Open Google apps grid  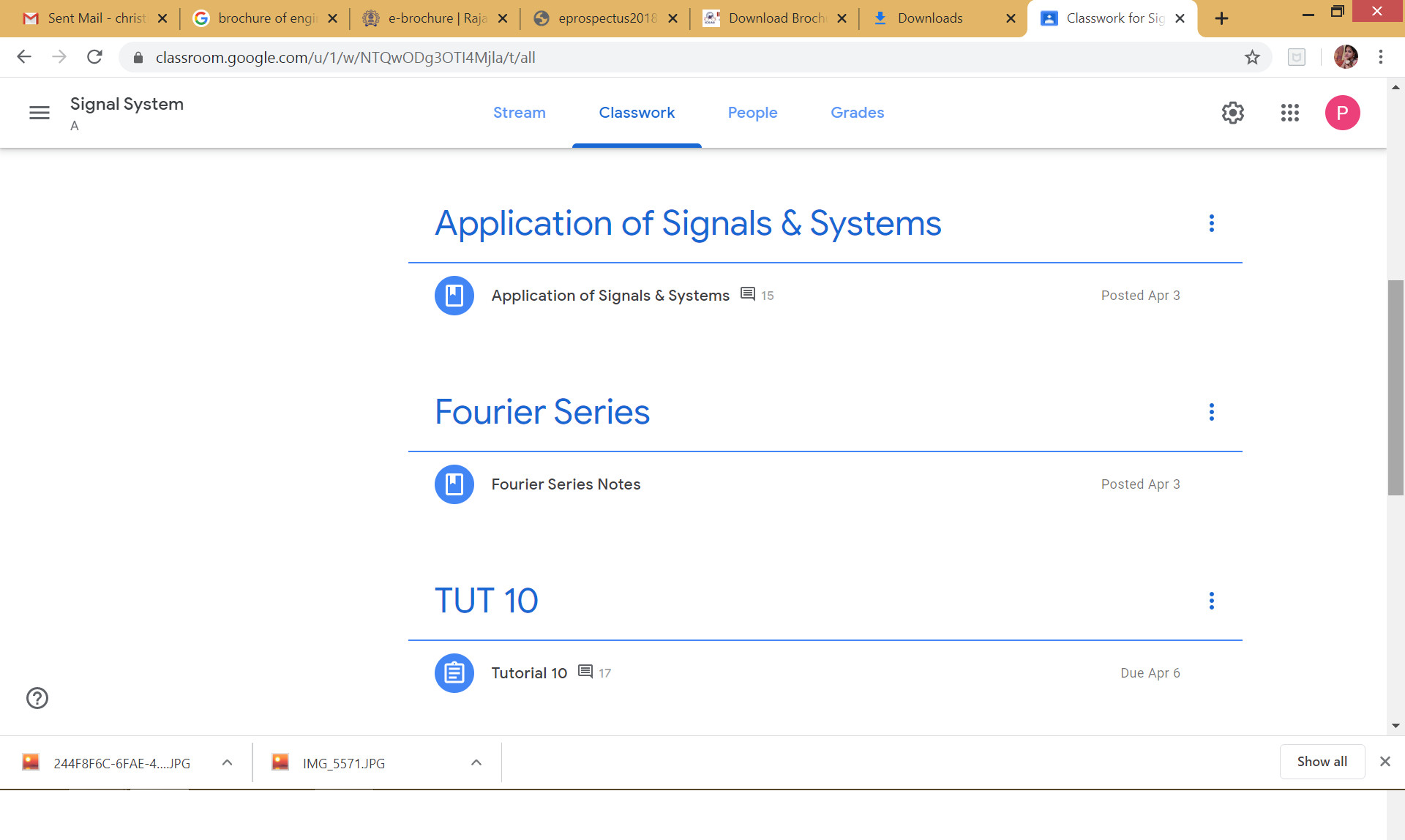pyautogui.click(x=1289, y=113)
